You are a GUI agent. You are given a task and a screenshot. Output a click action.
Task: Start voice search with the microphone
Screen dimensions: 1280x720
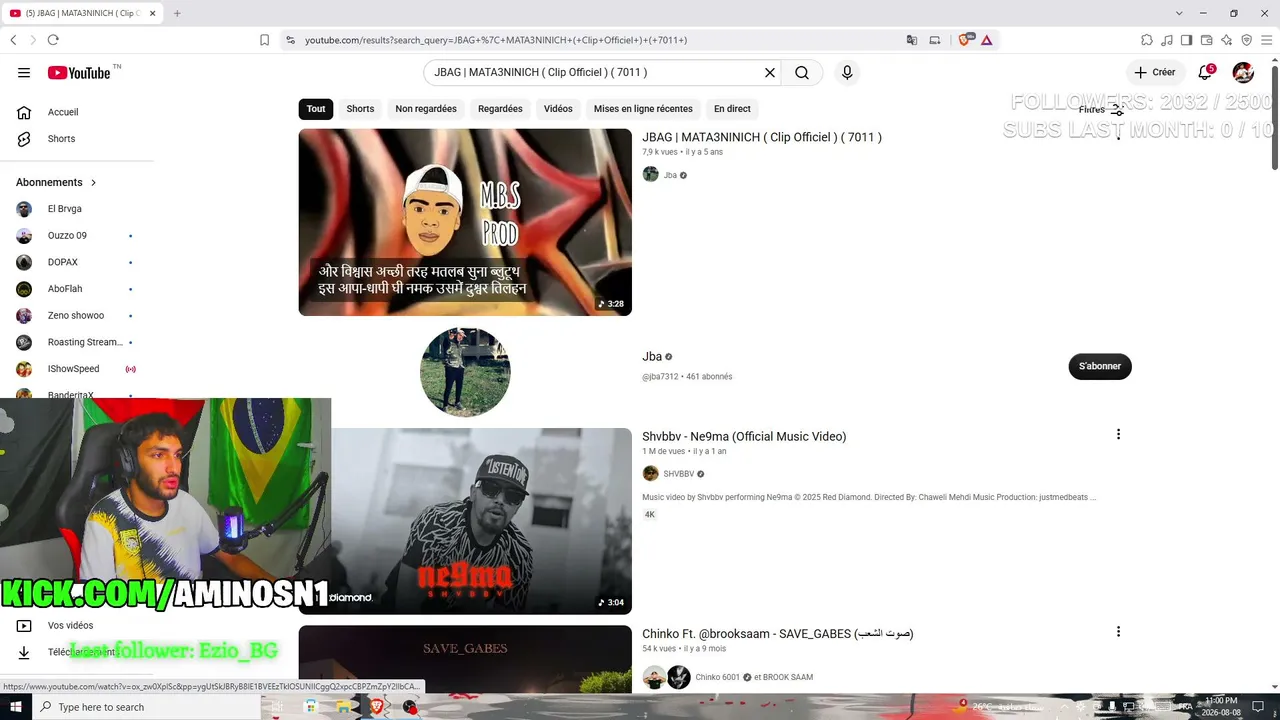847,73
